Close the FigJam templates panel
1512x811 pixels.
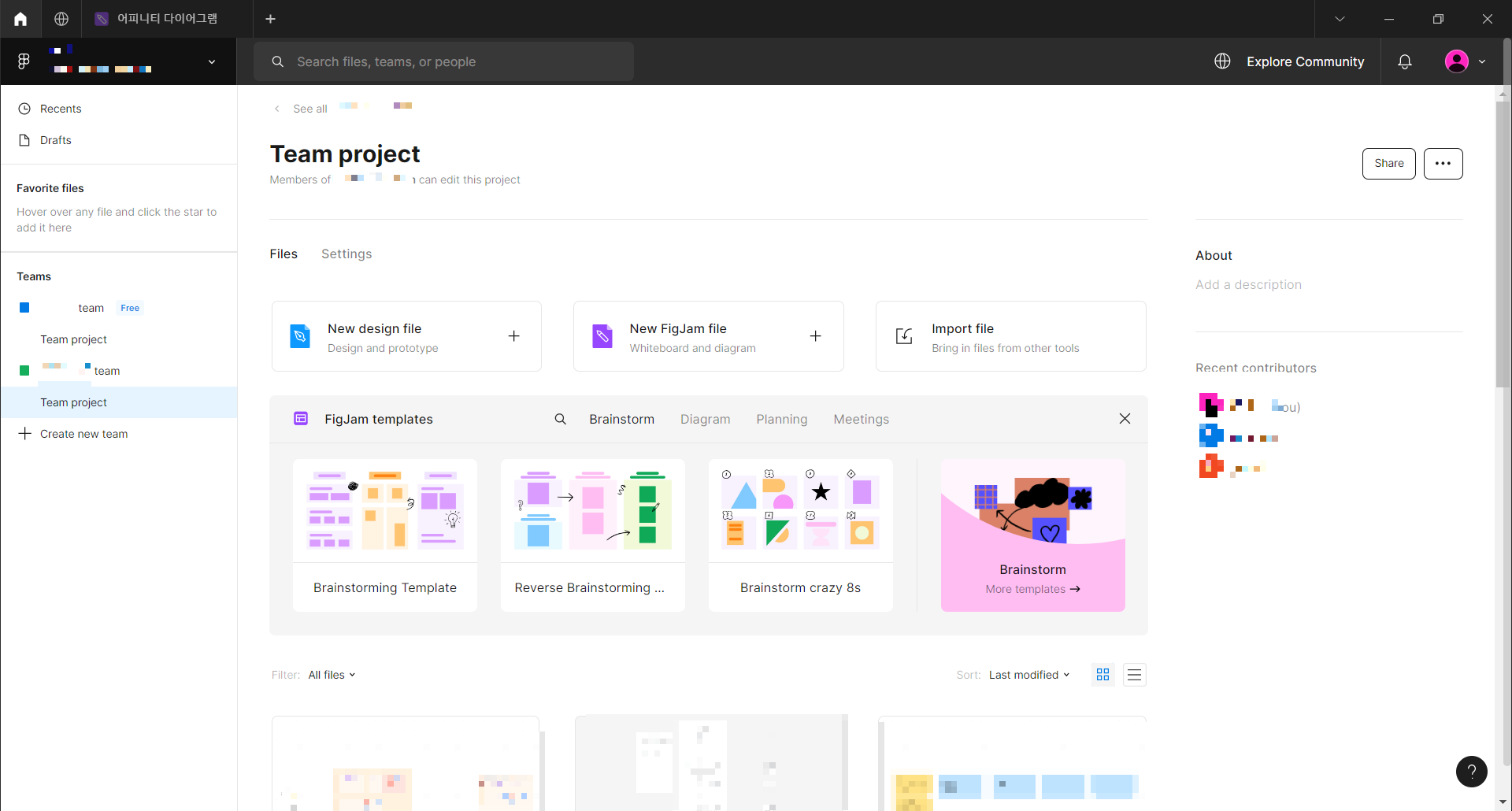coord(1125,419)
